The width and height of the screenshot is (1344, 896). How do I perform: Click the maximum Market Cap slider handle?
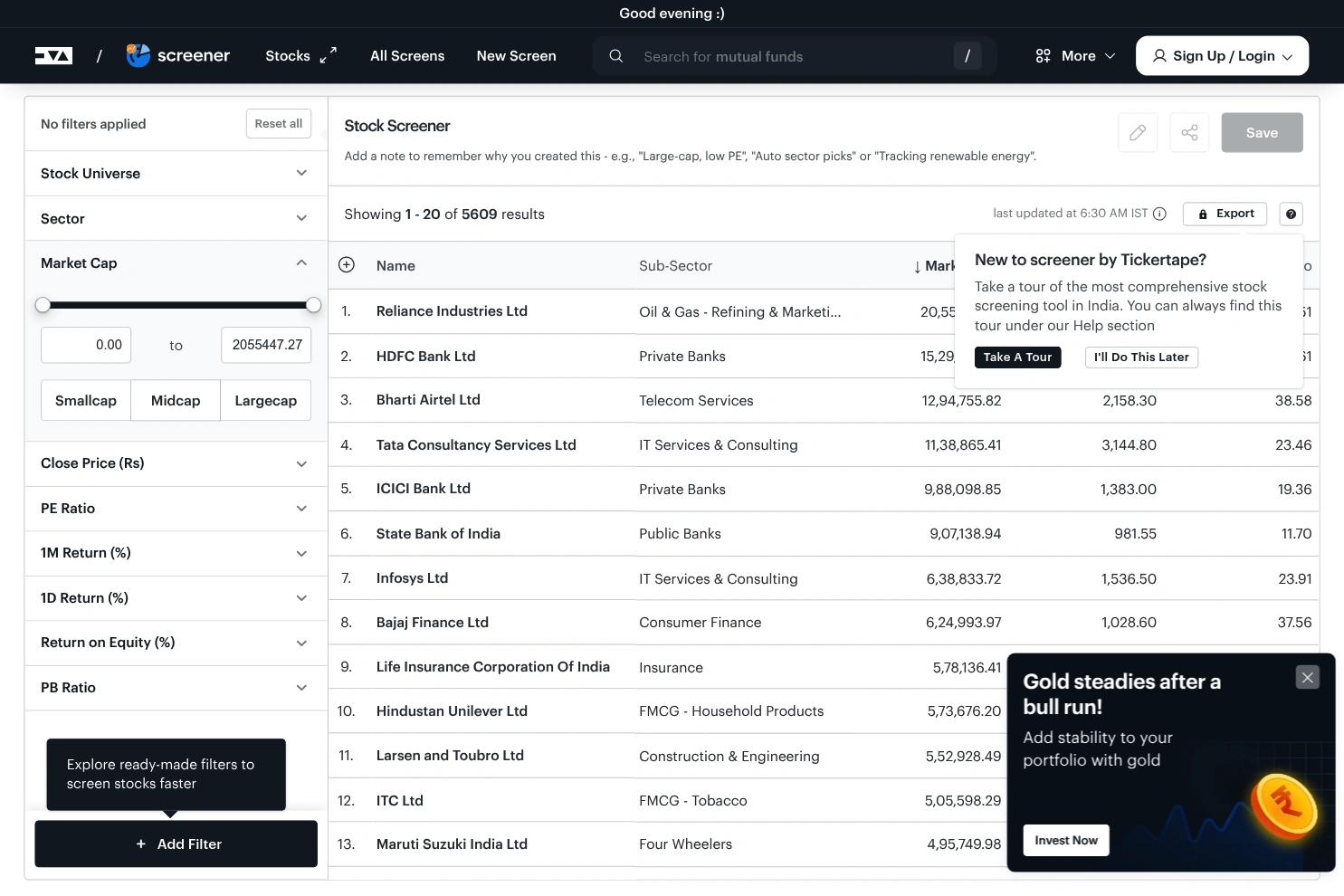coord(313,305)
